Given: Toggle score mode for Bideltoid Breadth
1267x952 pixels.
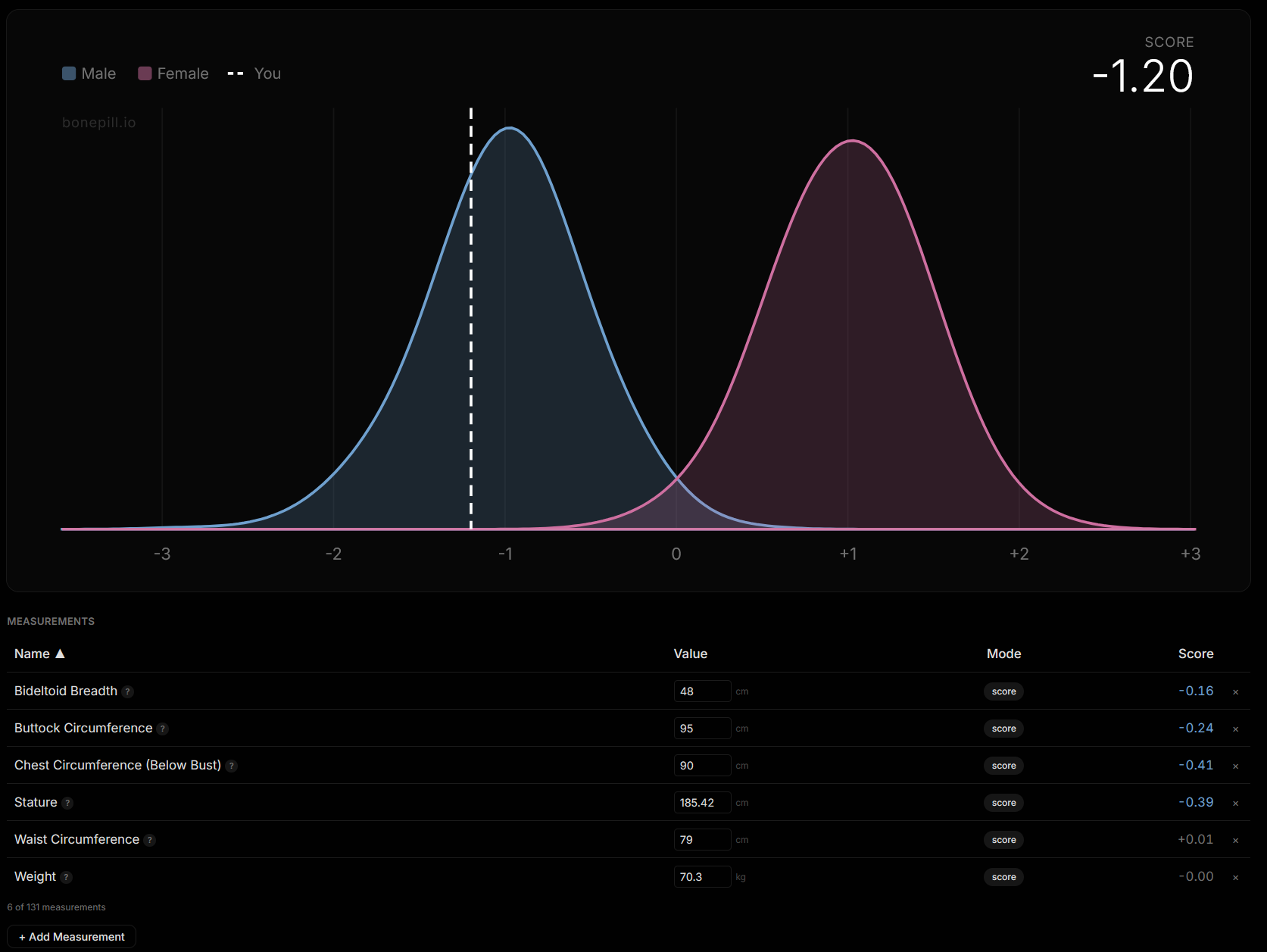Looking at the screenshot, I should pyautogui.click(x=1003, y=691).
